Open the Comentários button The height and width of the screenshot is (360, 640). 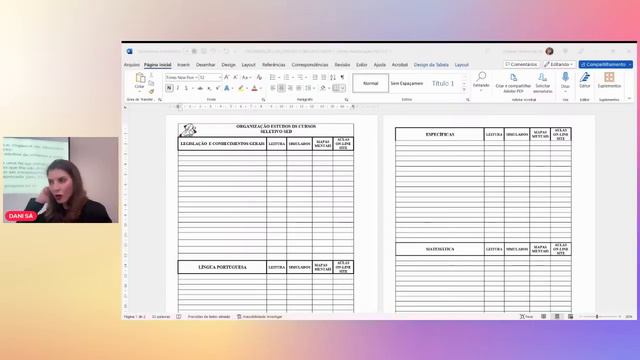pyautogui.click(x=521, y=64)
